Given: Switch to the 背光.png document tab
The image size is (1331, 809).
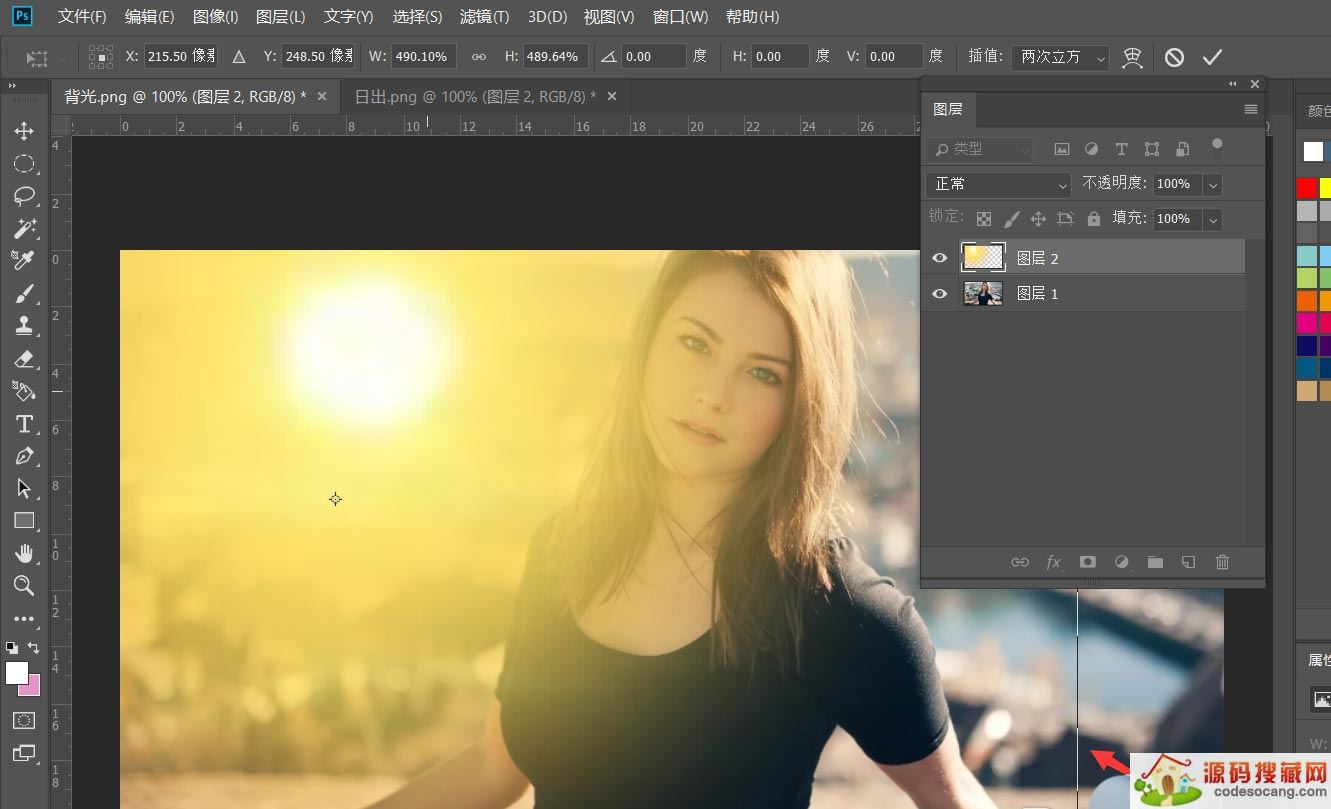Looking at the screenshot, I should 185,96.
